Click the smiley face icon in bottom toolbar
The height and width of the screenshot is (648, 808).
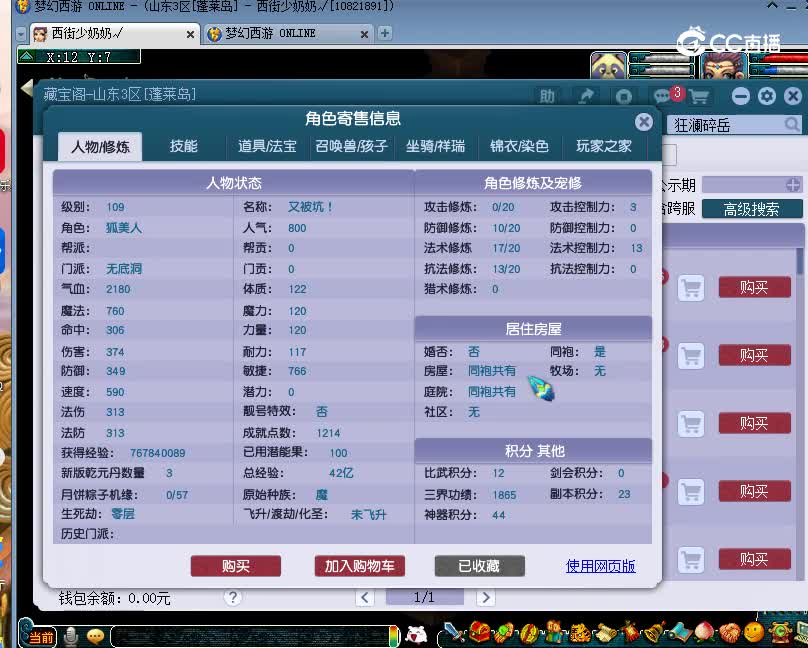(x=753, y=633)
